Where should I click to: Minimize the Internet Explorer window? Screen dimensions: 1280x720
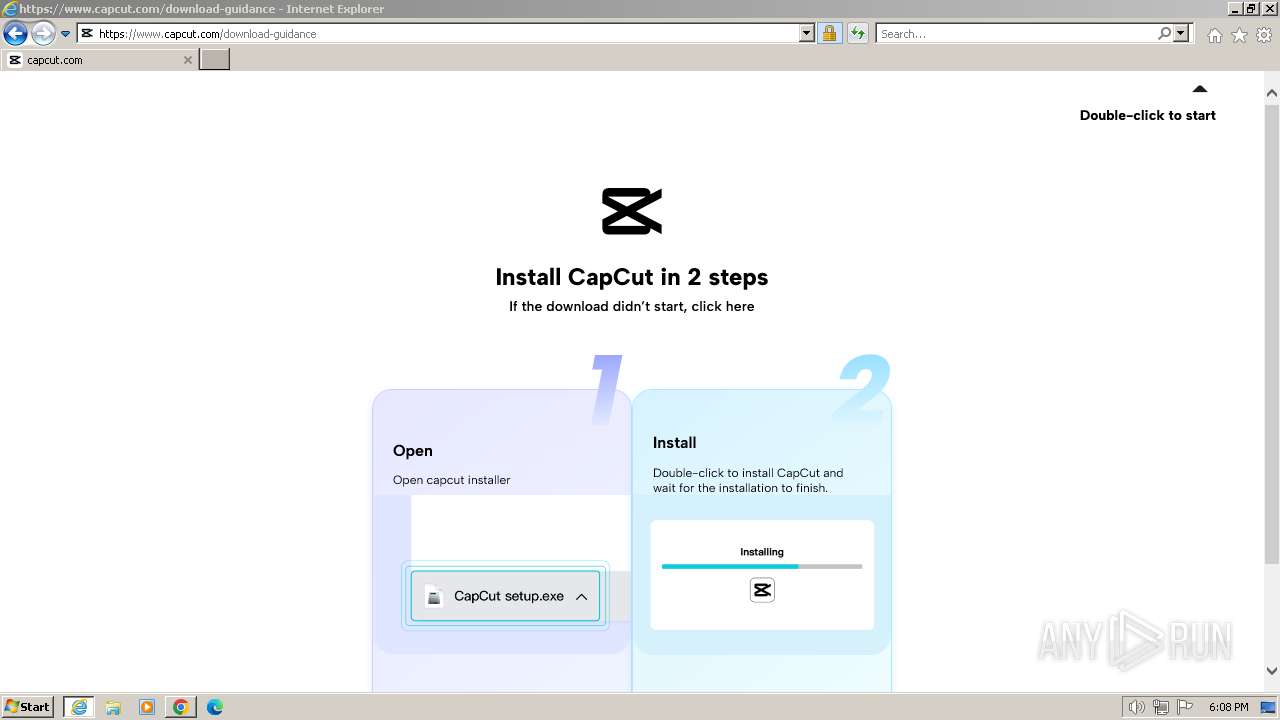(1235, 8)
